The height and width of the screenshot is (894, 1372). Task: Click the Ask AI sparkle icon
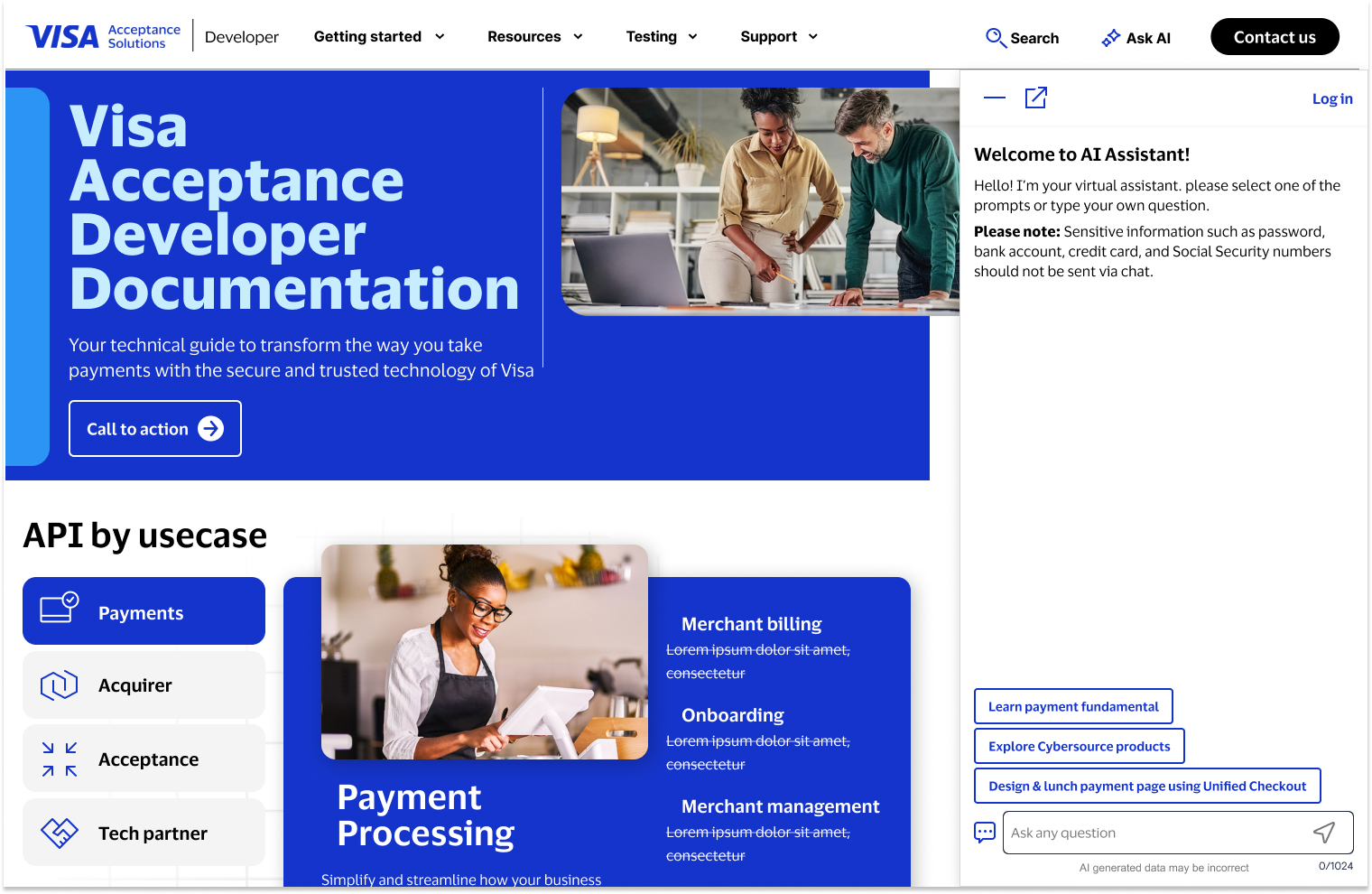click(x=1111, y=38)
